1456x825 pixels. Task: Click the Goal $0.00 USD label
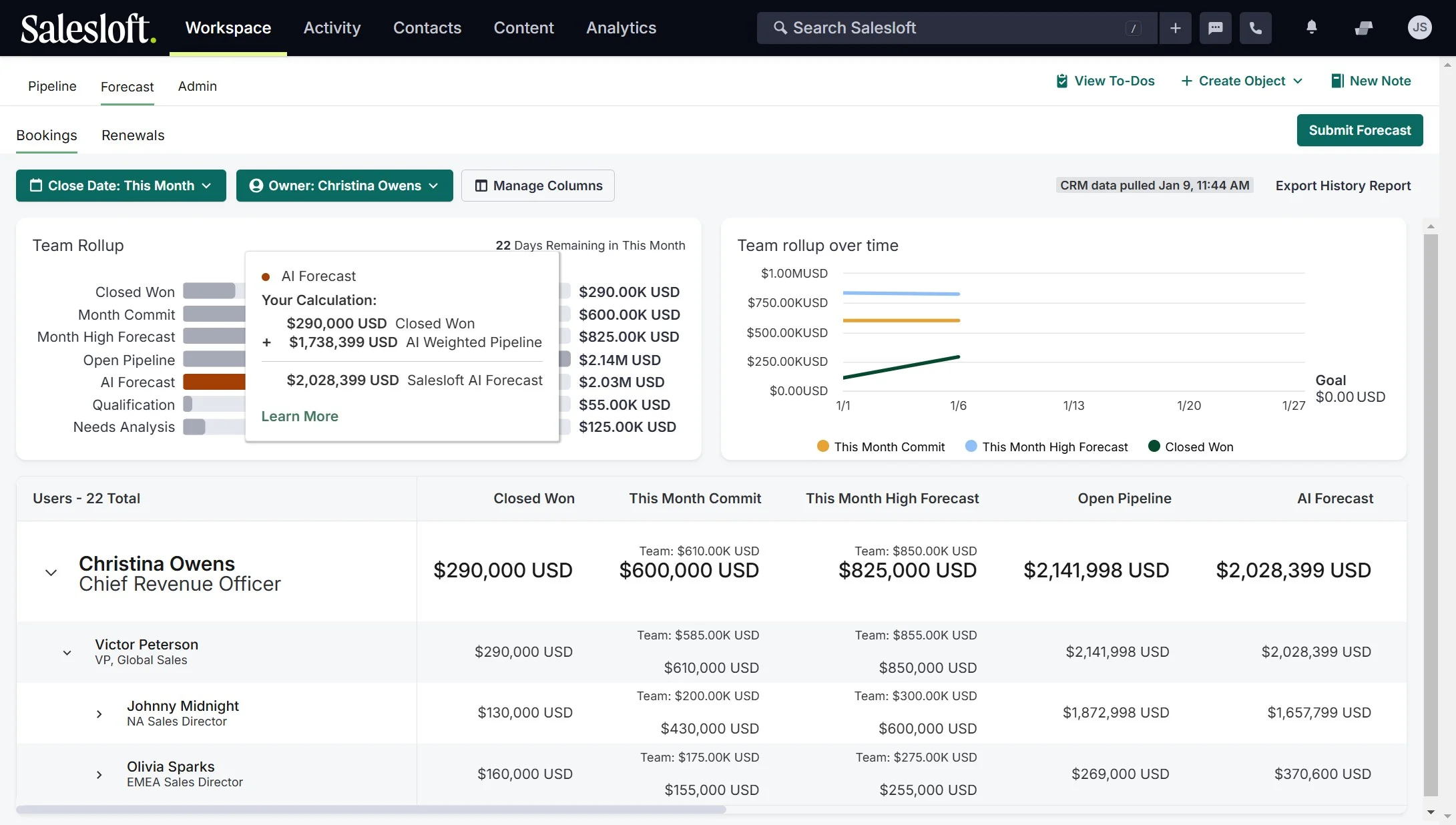(1350, 388)
